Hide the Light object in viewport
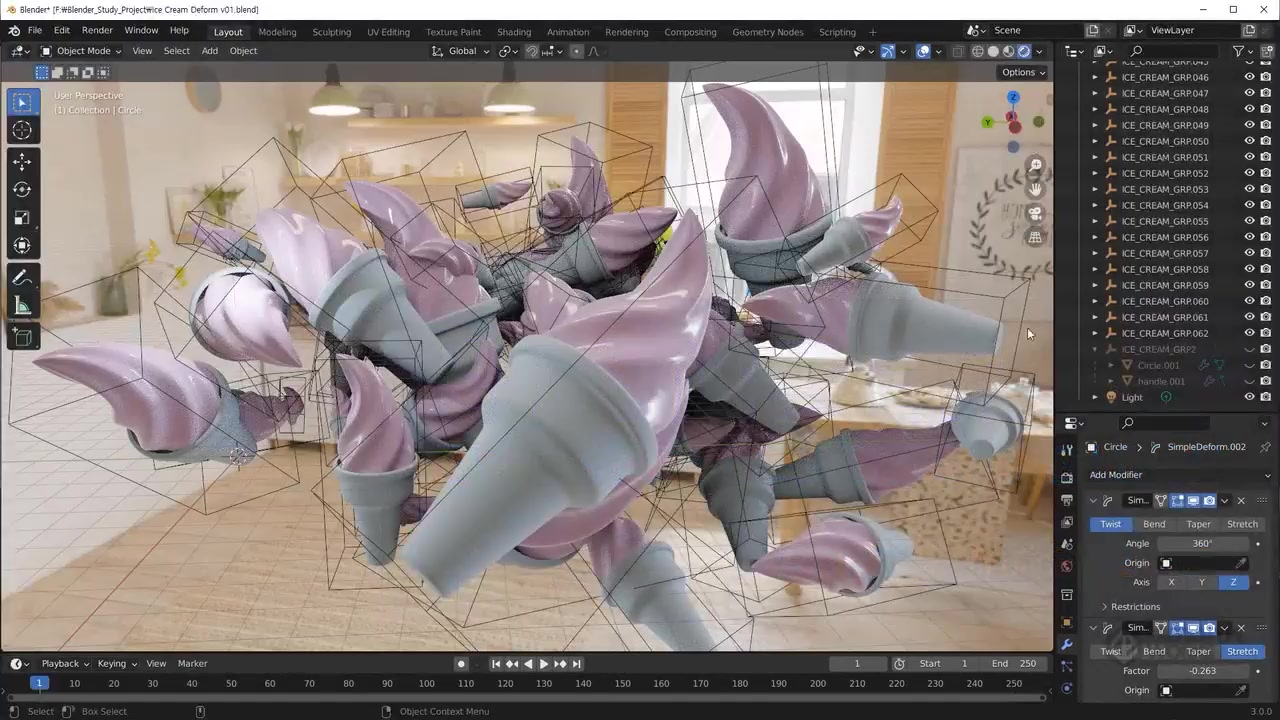The height and width of the screenshot is (720, 1280). coord(1249,397)
